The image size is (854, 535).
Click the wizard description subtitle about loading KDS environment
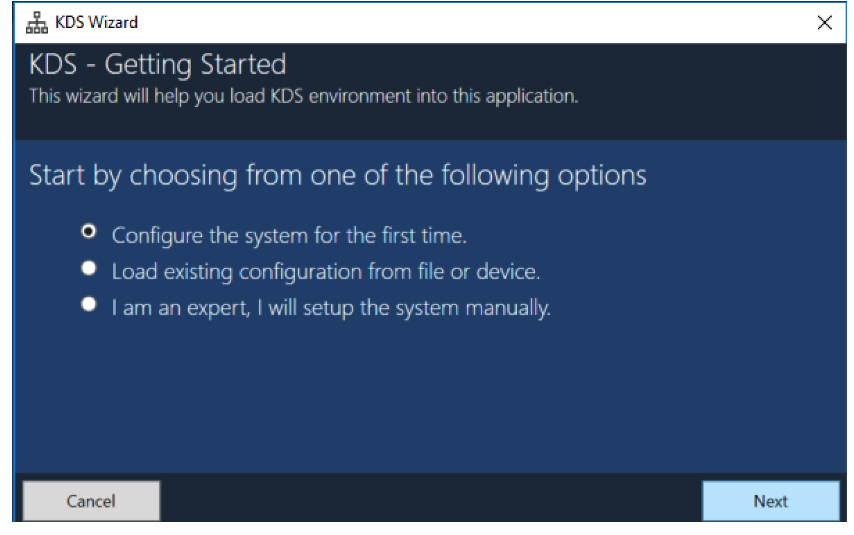[x=303, y=96]
